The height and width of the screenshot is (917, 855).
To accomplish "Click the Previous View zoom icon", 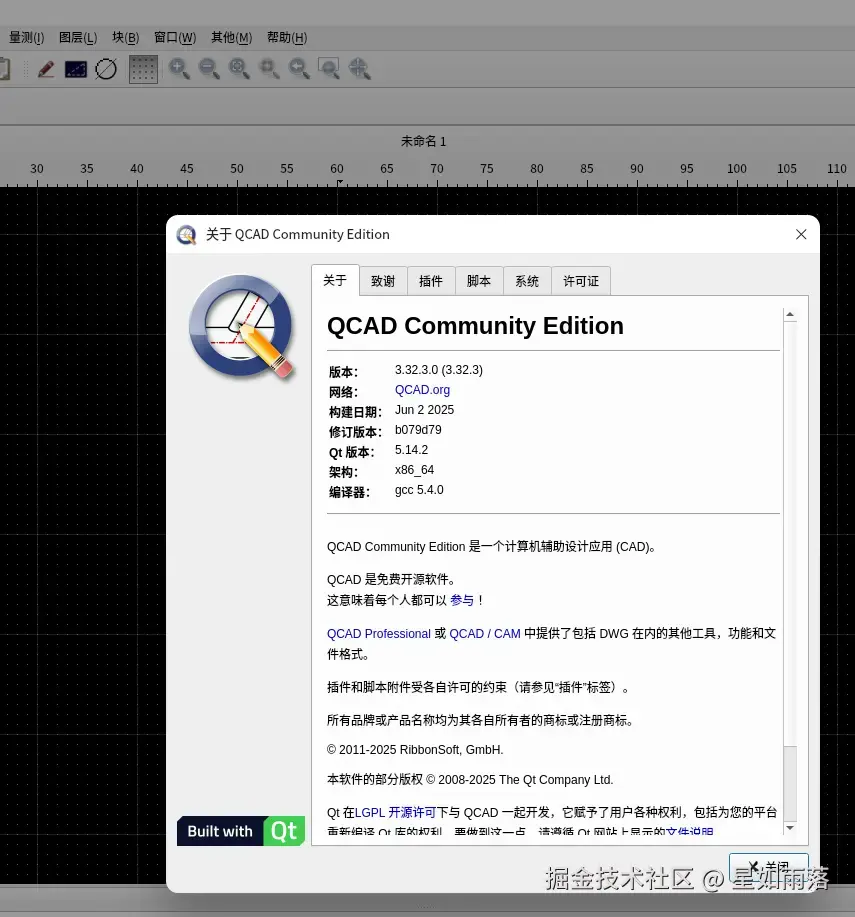I will 299,68.
